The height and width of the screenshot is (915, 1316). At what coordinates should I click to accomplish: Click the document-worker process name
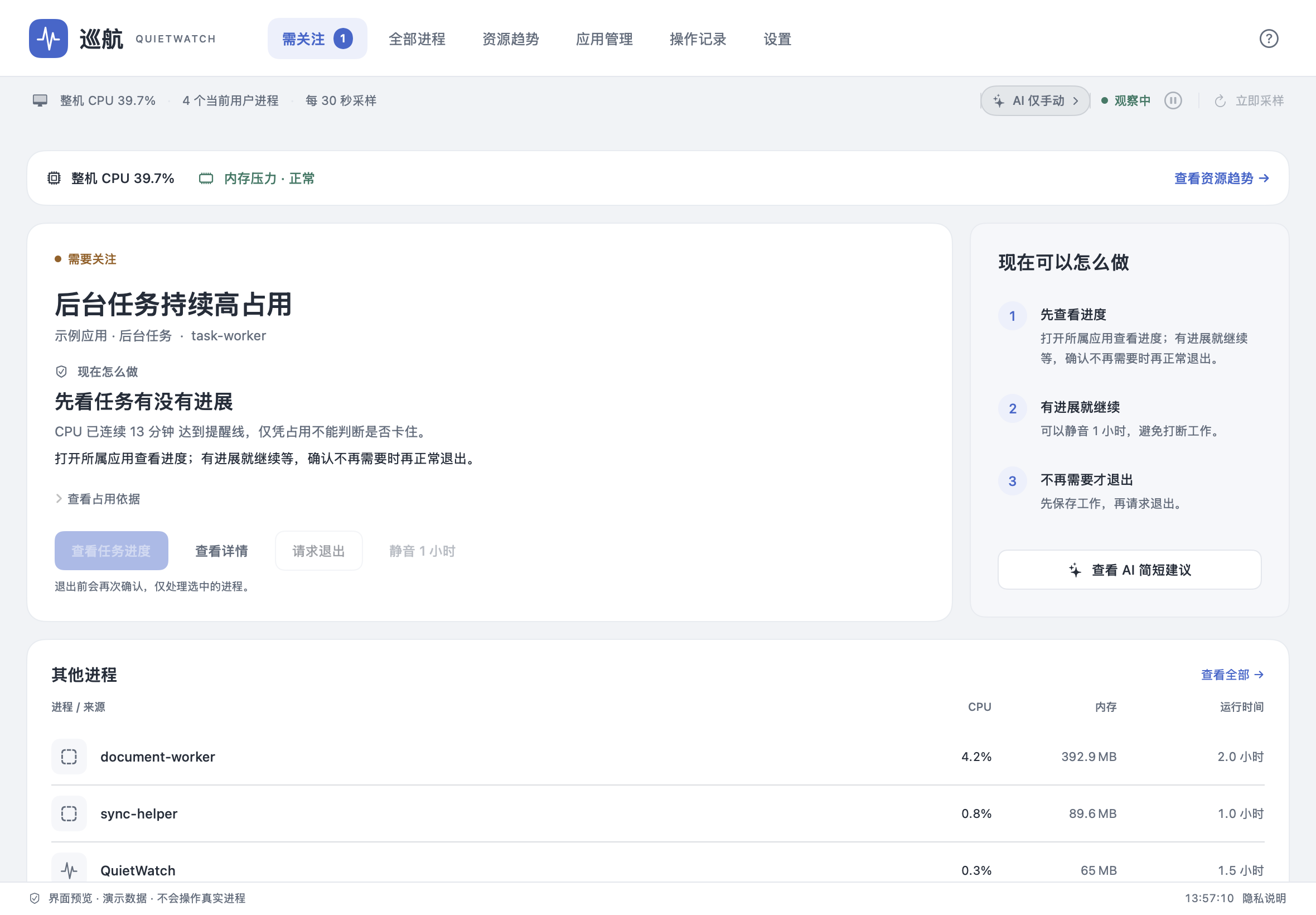(158, 757)
